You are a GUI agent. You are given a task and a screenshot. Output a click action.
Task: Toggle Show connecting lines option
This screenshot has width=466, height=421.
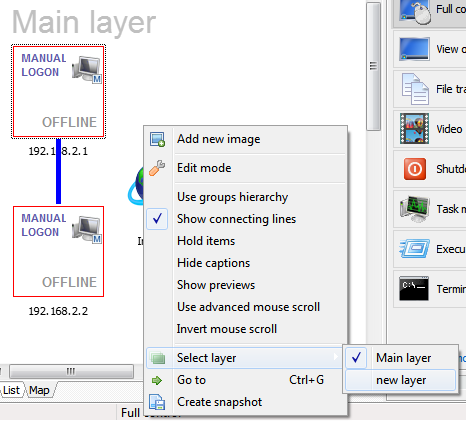(245, 219)
